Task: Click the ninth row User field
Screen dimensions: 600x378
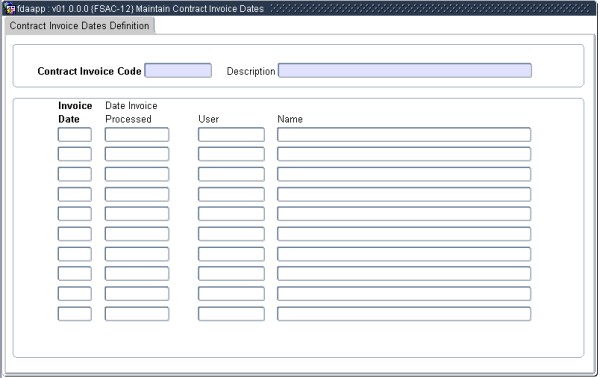Action: click(231, 294)
